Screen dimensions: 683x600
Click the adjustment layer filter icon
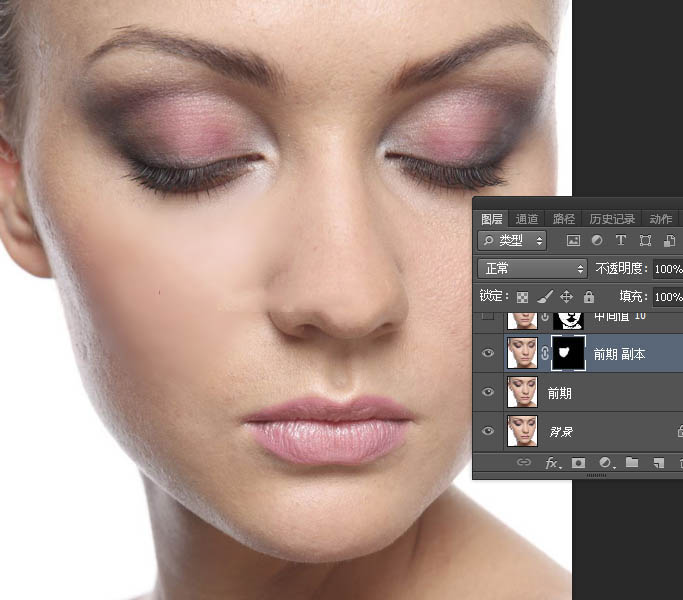pos(597,241)
